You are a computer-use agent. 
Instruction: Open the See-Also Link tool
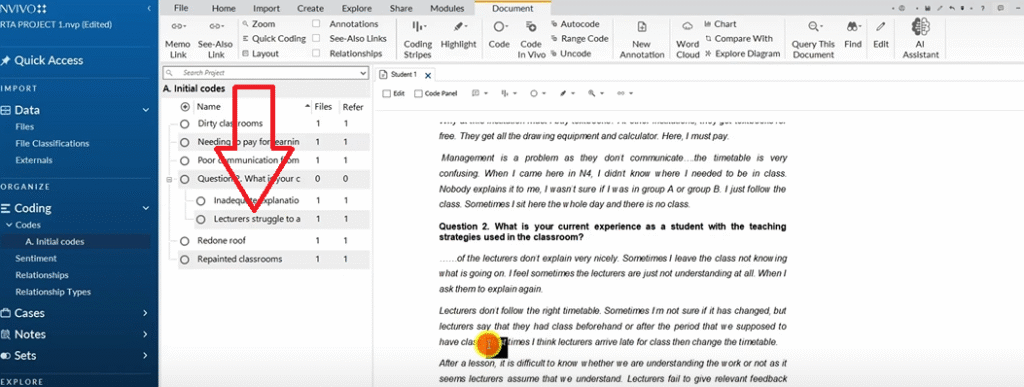pyautogui.click(x=216, y=40)
